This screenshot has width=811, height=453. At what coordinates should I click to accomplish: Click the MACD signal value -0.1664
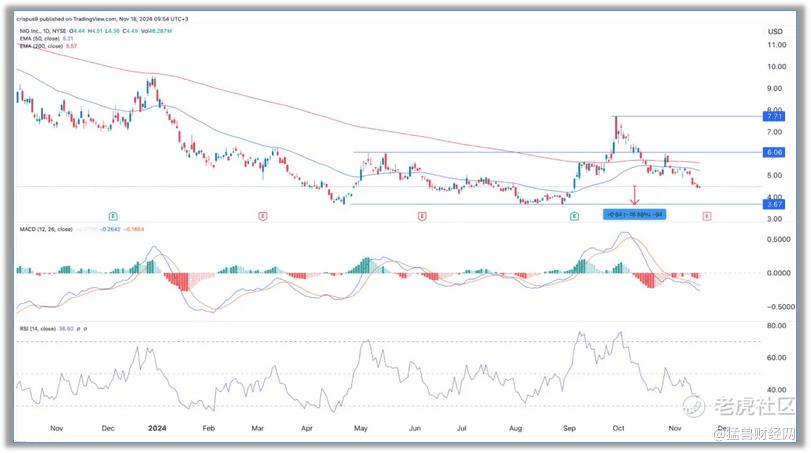point(134,229)
